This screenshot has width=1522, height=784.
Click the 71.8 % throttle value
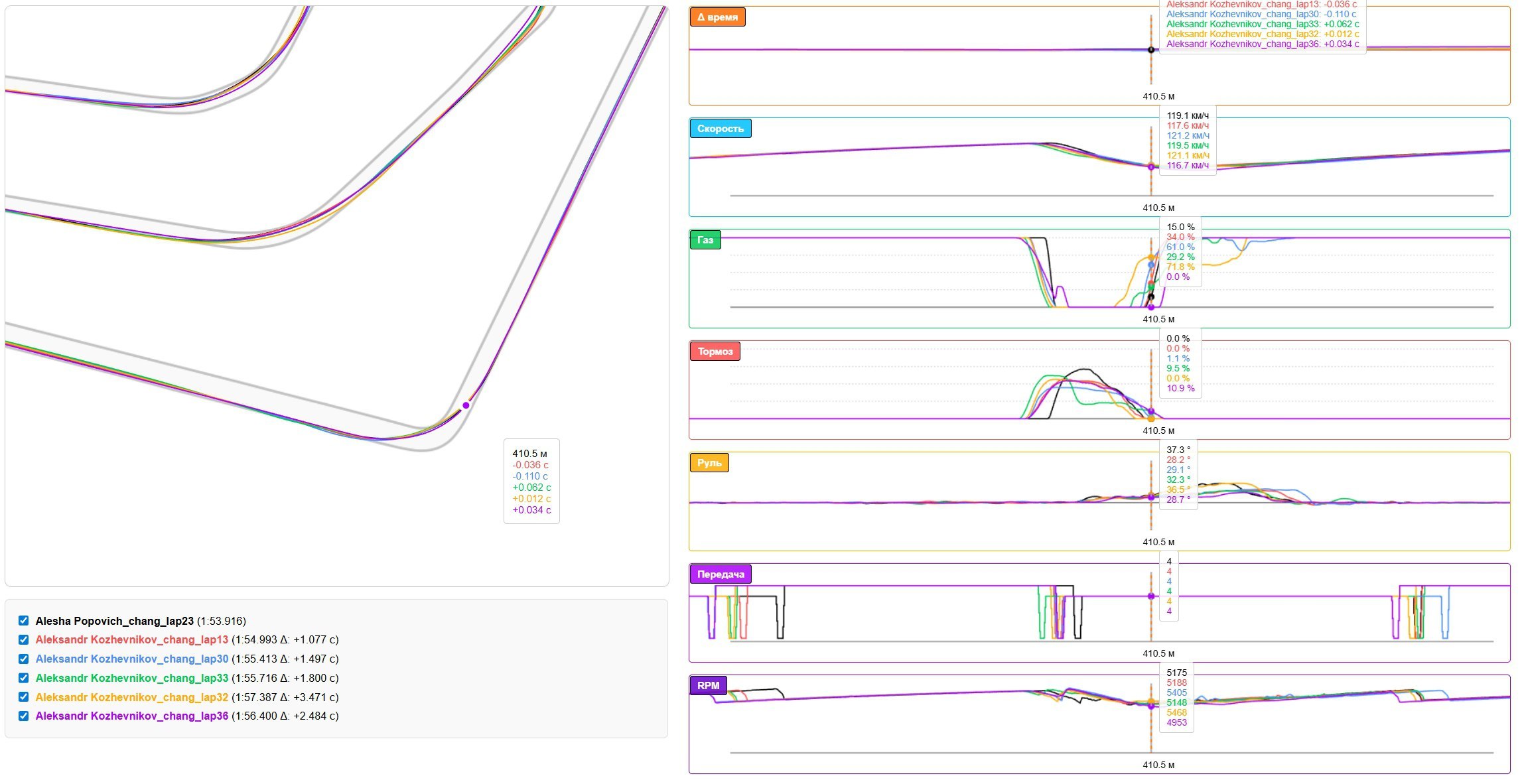point(1180,267)
